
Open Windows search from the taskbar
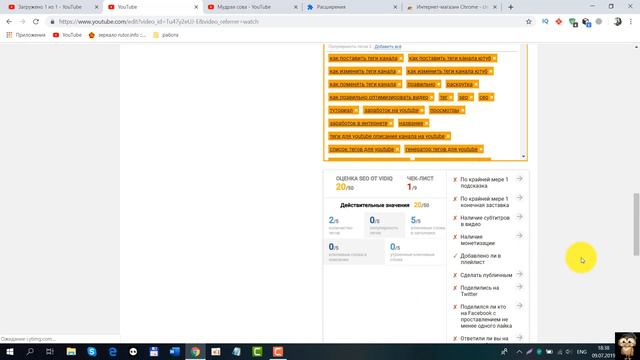pos(30,351)
